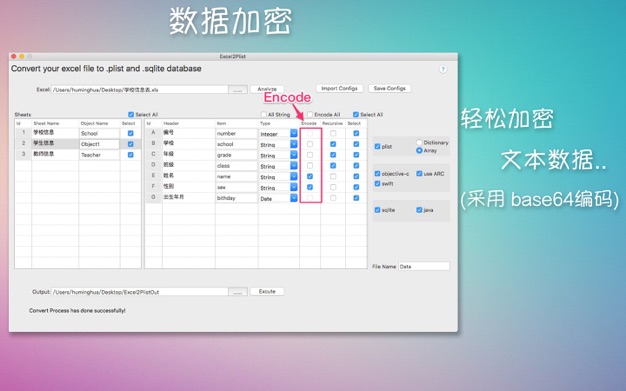Toggle the swift checkbox
626x391 pixels.
[377, 184]
